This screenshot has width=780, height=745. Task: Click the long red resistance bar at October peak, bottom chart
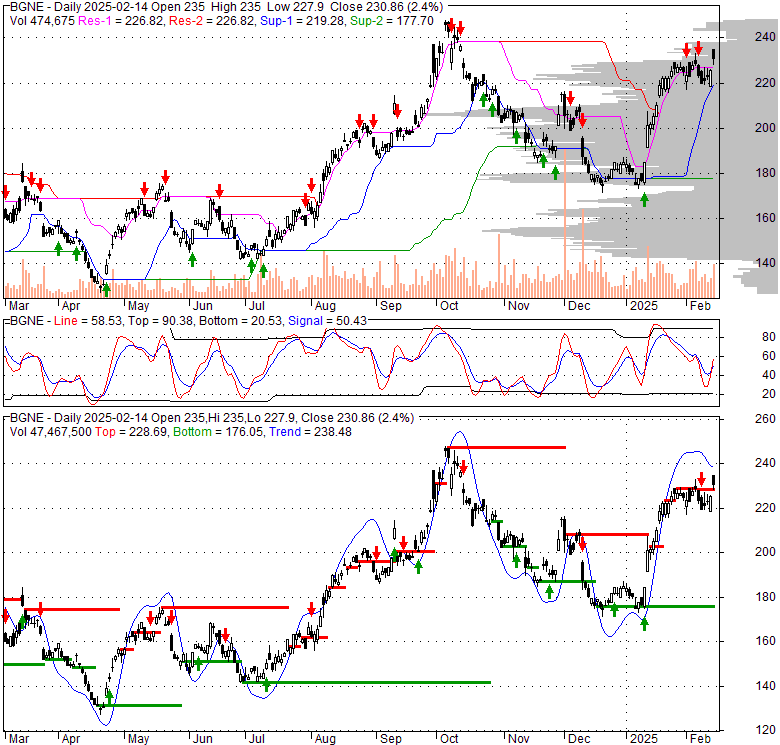pos(505,448)
